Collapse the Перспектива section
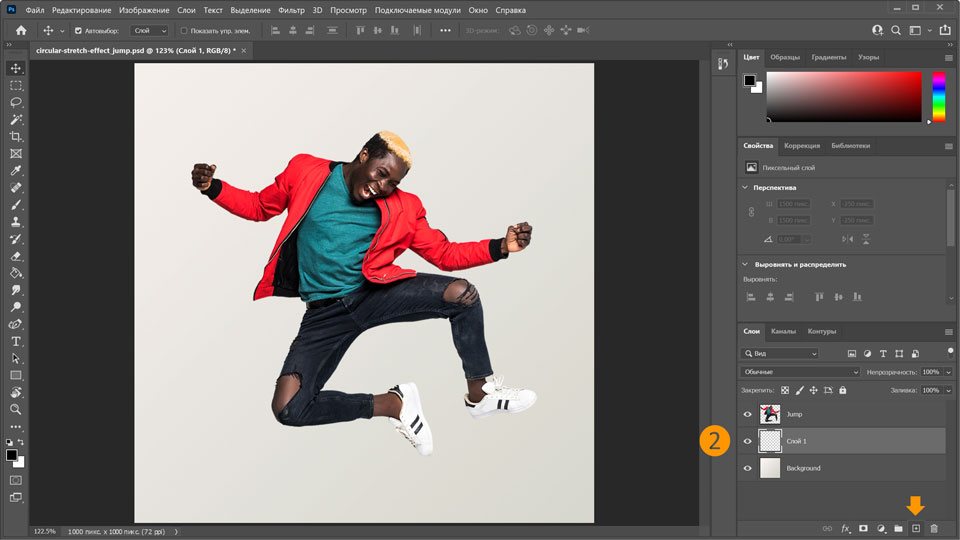 (746, 187)
